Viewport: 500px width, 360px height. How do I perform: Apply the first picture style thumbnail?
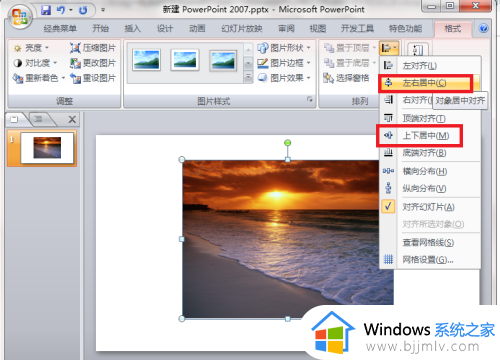(x=146, y=60)
